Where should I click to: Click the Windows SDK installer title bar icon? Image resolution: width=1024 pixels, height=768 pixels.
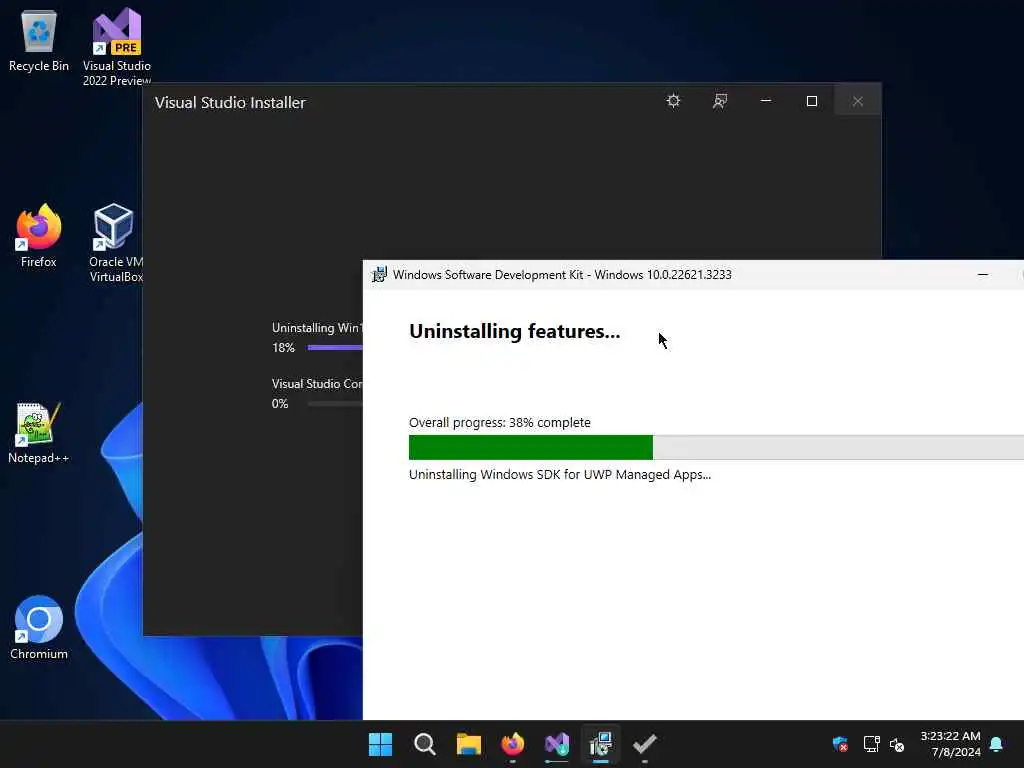point(379,275)
